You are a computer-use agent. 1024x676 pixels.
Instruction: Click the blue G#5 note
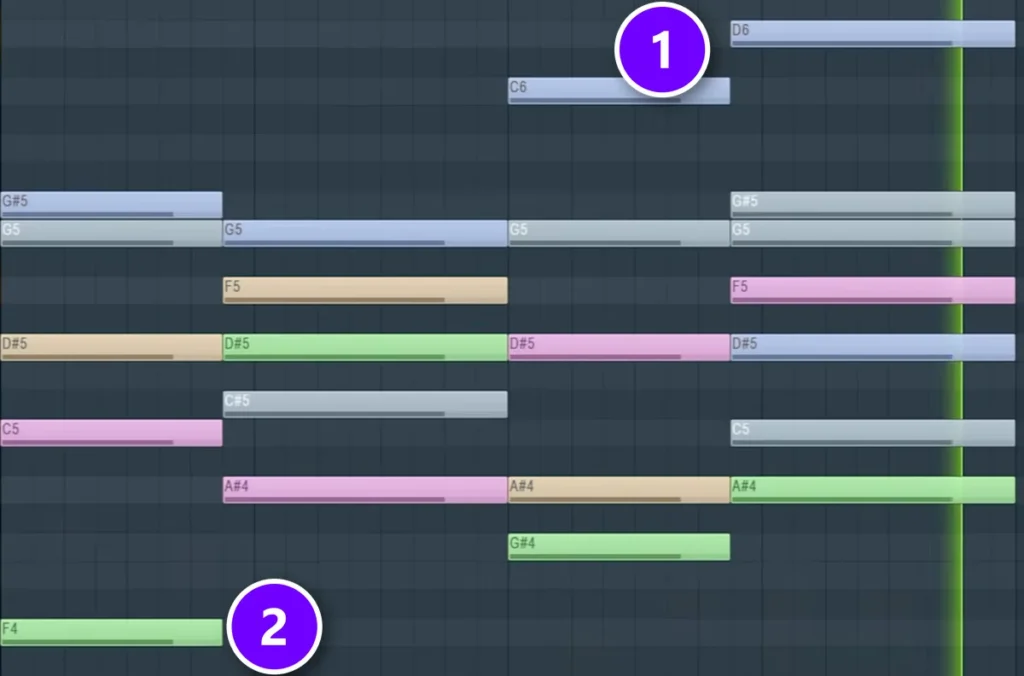[111, 204]
